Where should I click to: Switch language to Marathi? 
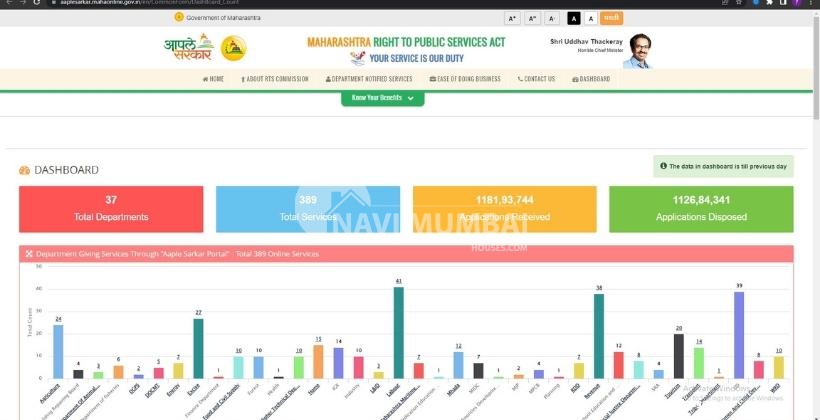click(x=612, y=18)
